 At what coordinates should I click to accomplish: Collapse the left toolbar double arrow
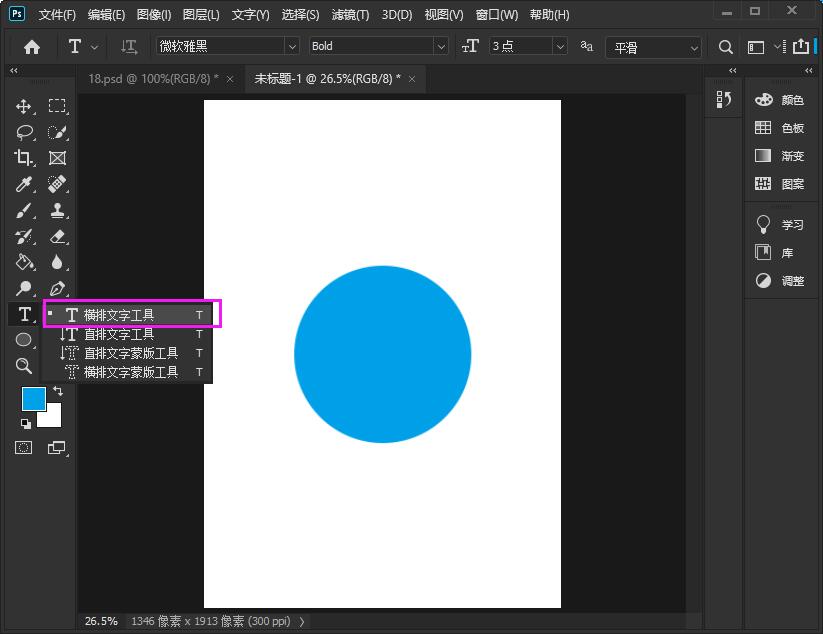pos(14,70)
